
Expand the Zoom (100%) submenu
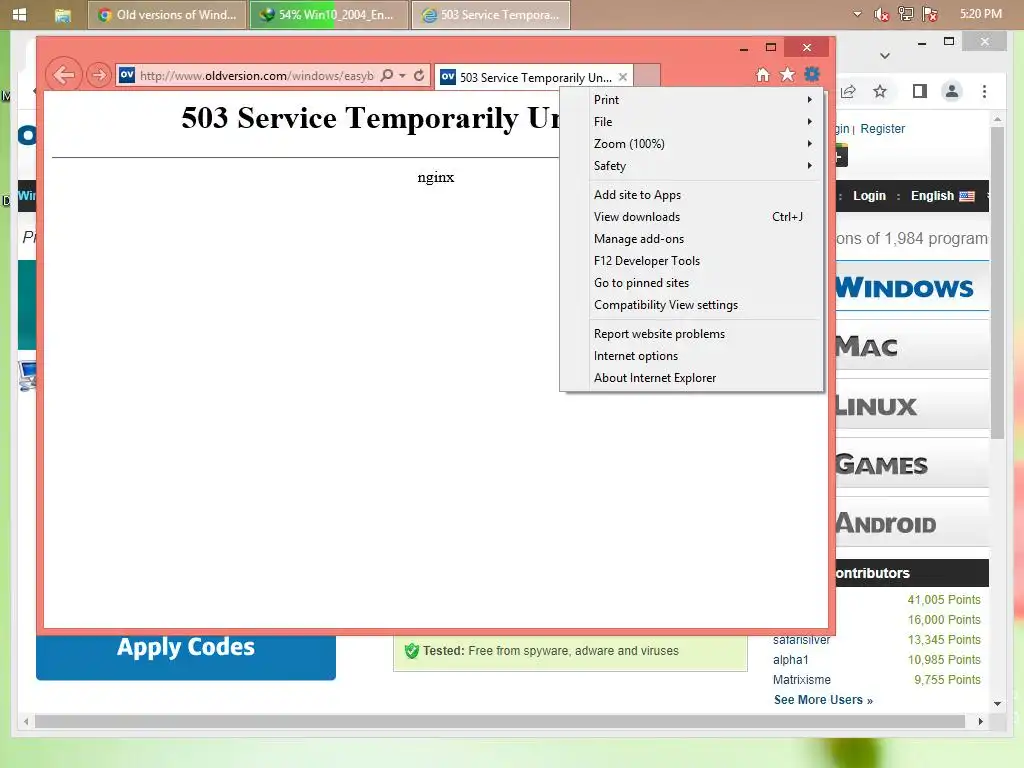point(692,144)
